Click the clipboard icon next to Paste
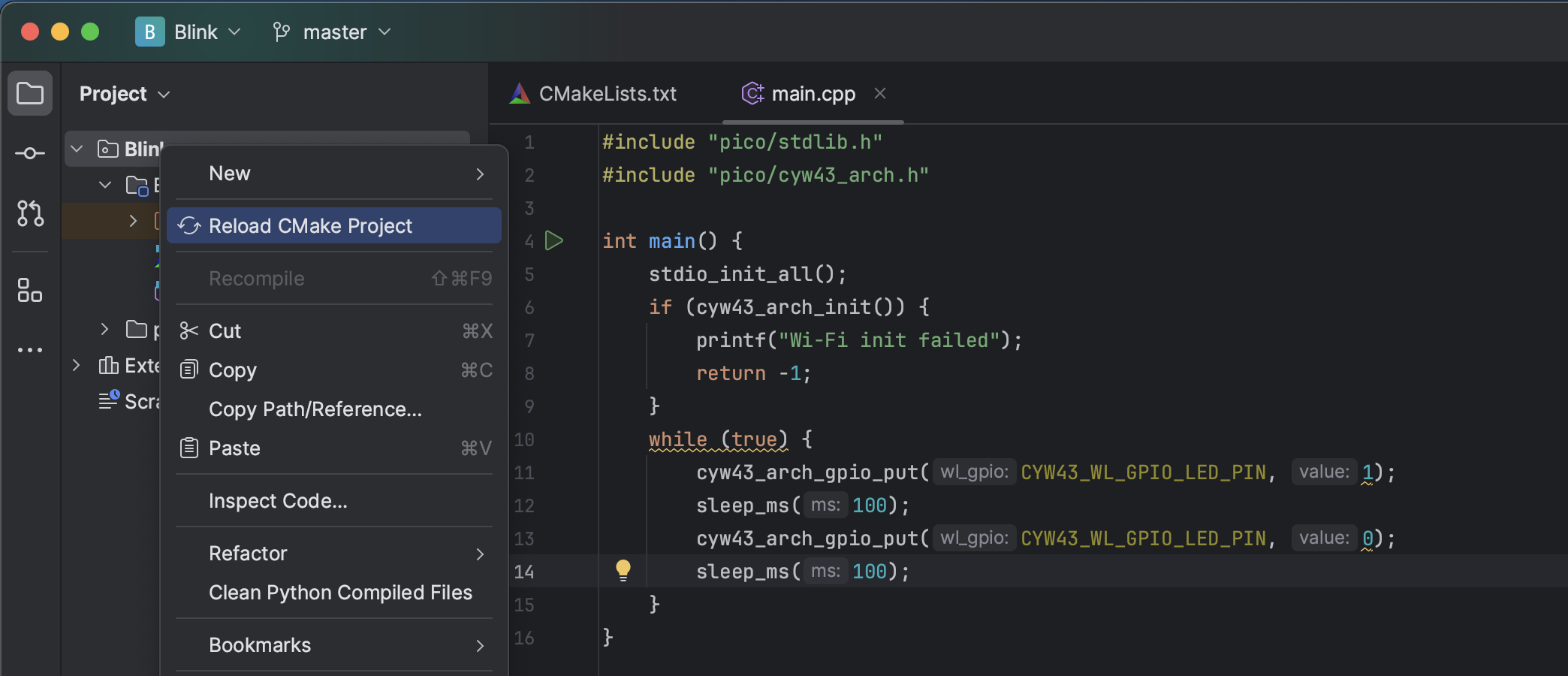Screen dimensions: 1568x676 [x=189, y=448]
